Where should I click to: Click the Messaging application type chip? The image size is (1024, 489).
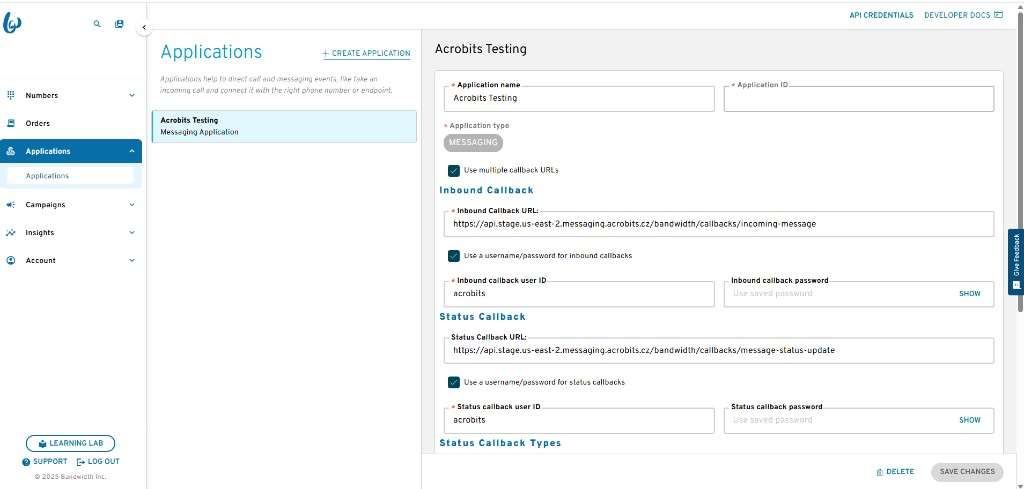click(473, 142)
